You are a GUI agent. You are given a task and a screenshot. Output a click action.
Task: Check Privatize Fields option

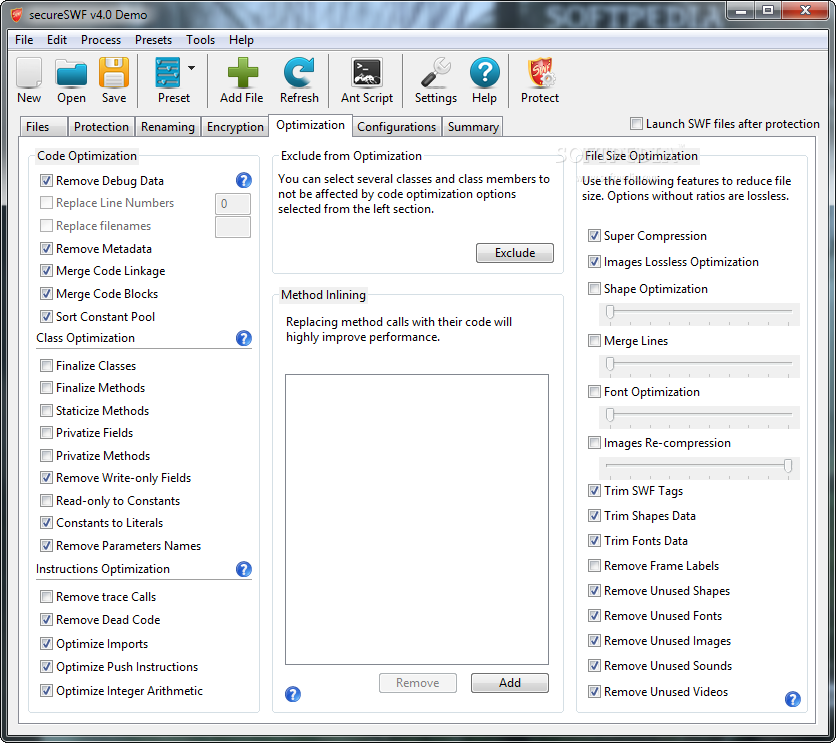coord(46,433)
